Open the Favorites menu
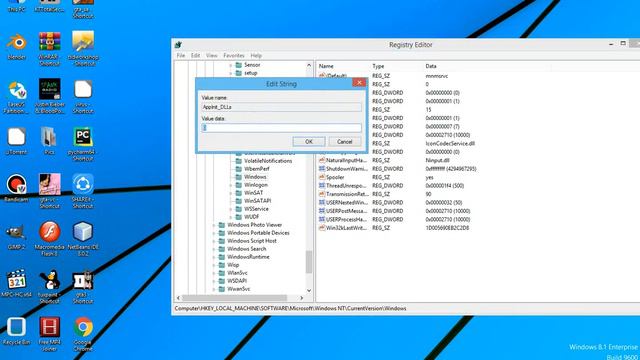Image resolution: width=640 pixels, height=360 pixels. tap(234, 56)
